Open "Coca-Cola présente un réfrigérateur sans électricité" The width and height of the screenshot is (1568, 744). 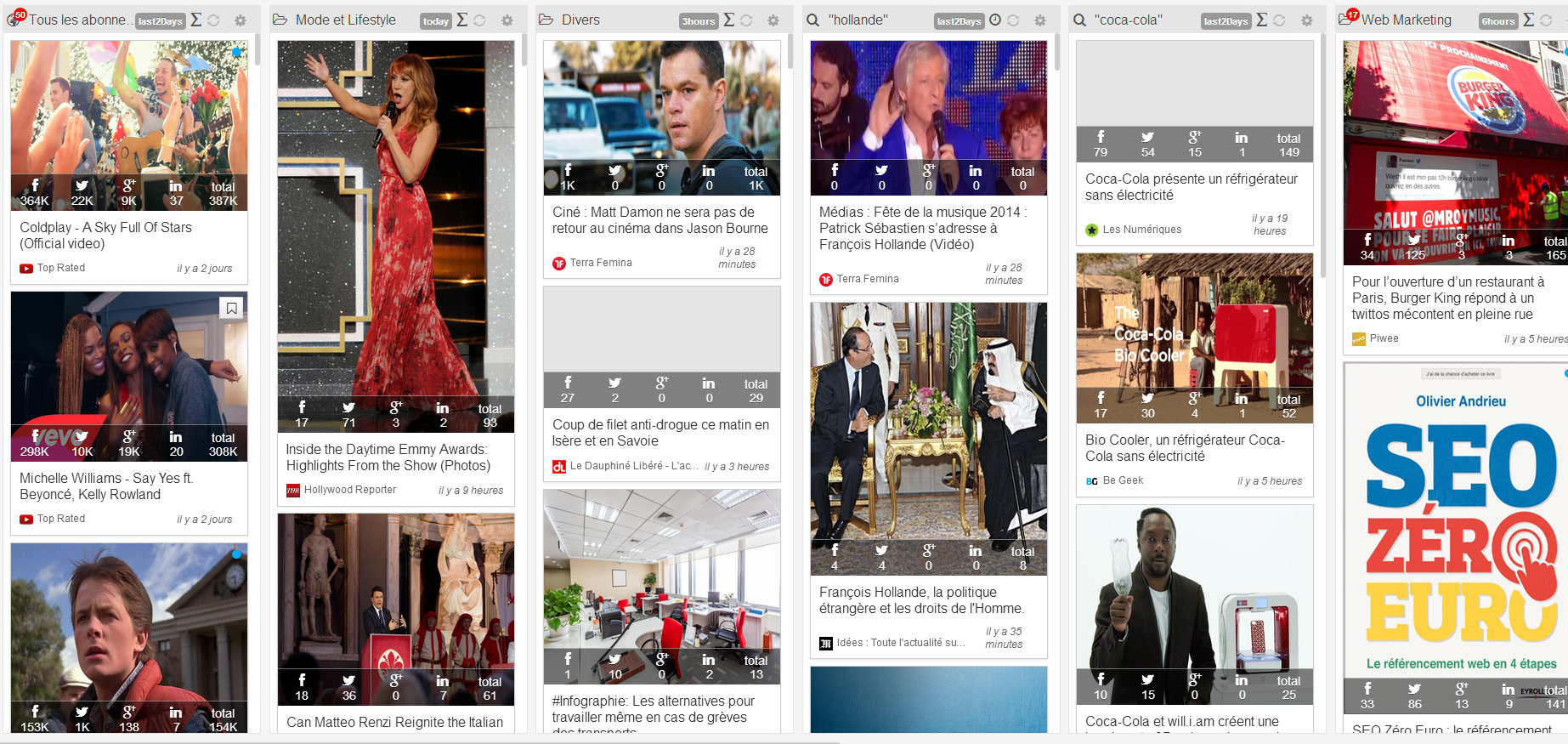(x=1192, y=187)
